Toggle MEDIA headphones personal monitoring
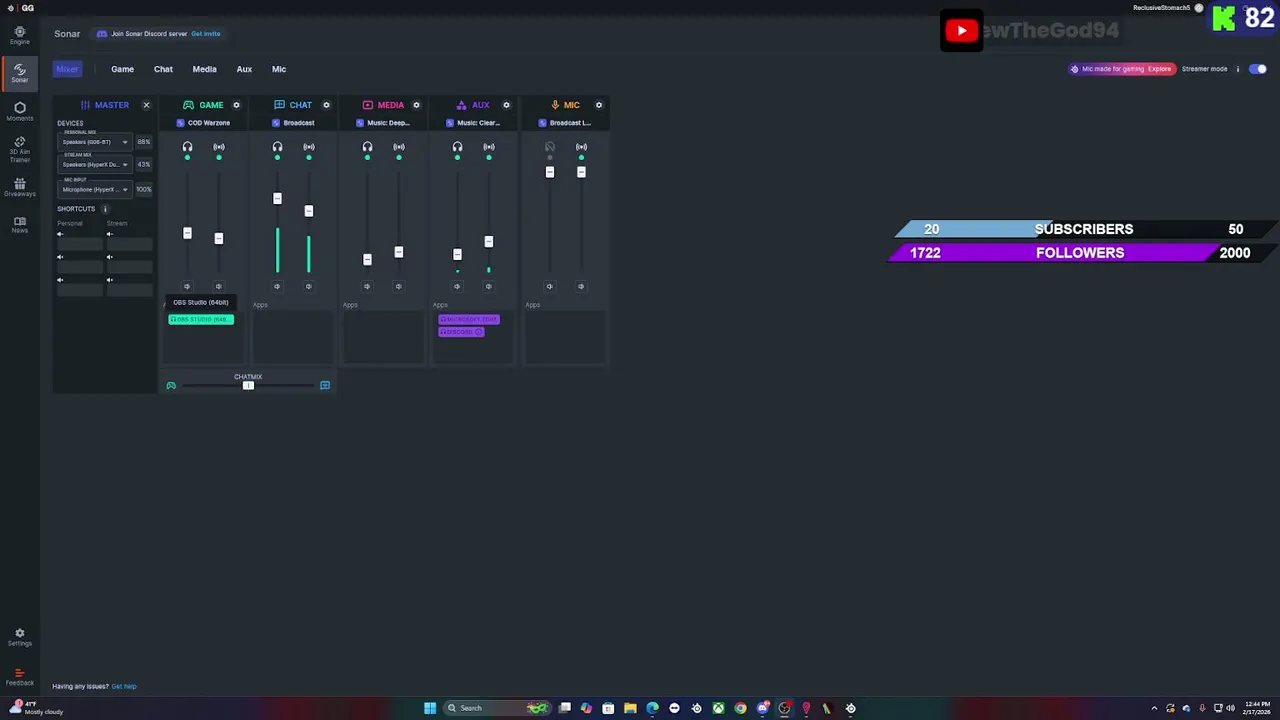Viewport: 1280px width, 720px height. point(367,147)
